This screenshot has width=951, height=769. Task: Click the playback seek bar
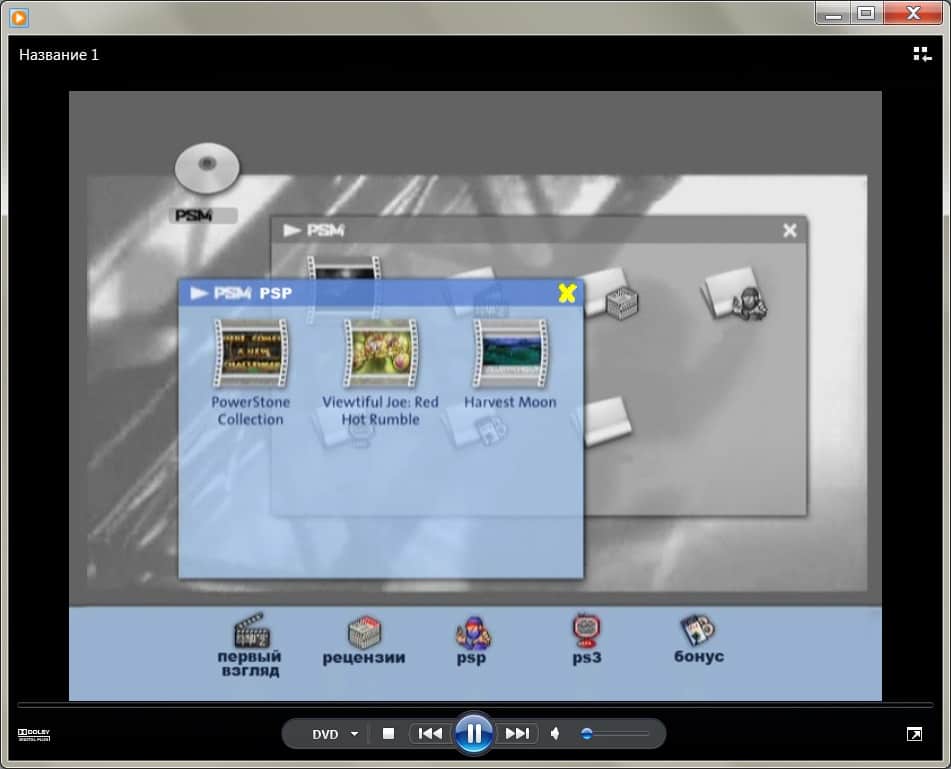[x=475, y=705]
